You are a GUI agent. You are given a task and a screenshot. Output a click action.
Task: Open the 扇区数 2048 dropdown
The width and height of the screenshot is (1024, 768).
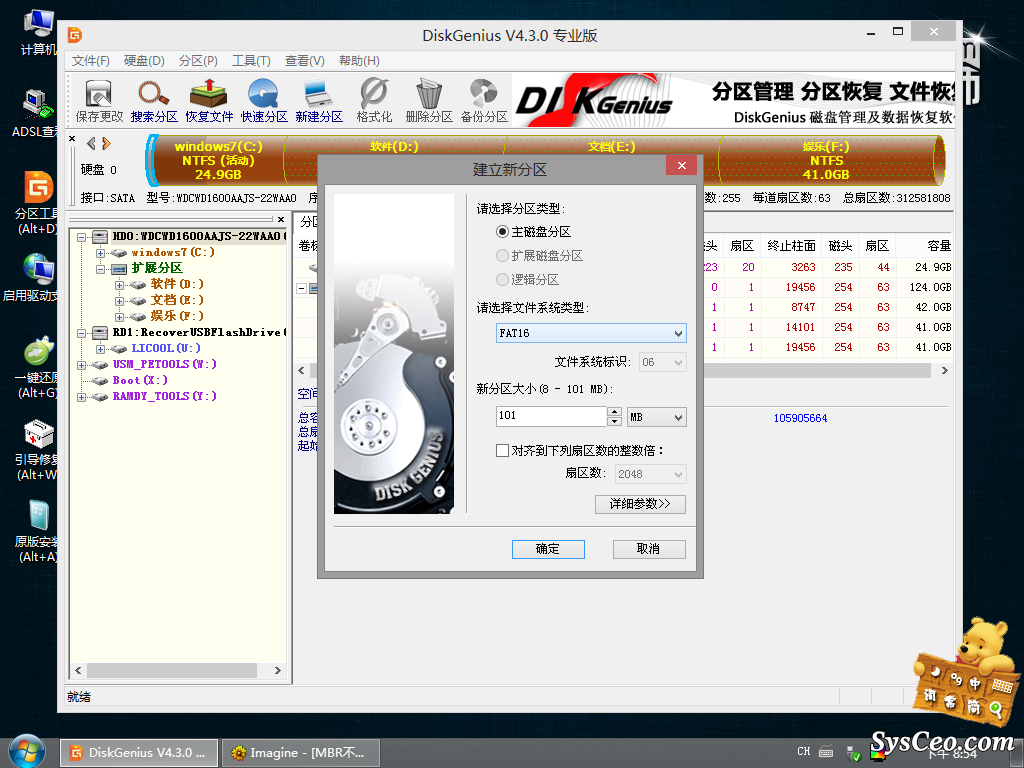(650, 474)
